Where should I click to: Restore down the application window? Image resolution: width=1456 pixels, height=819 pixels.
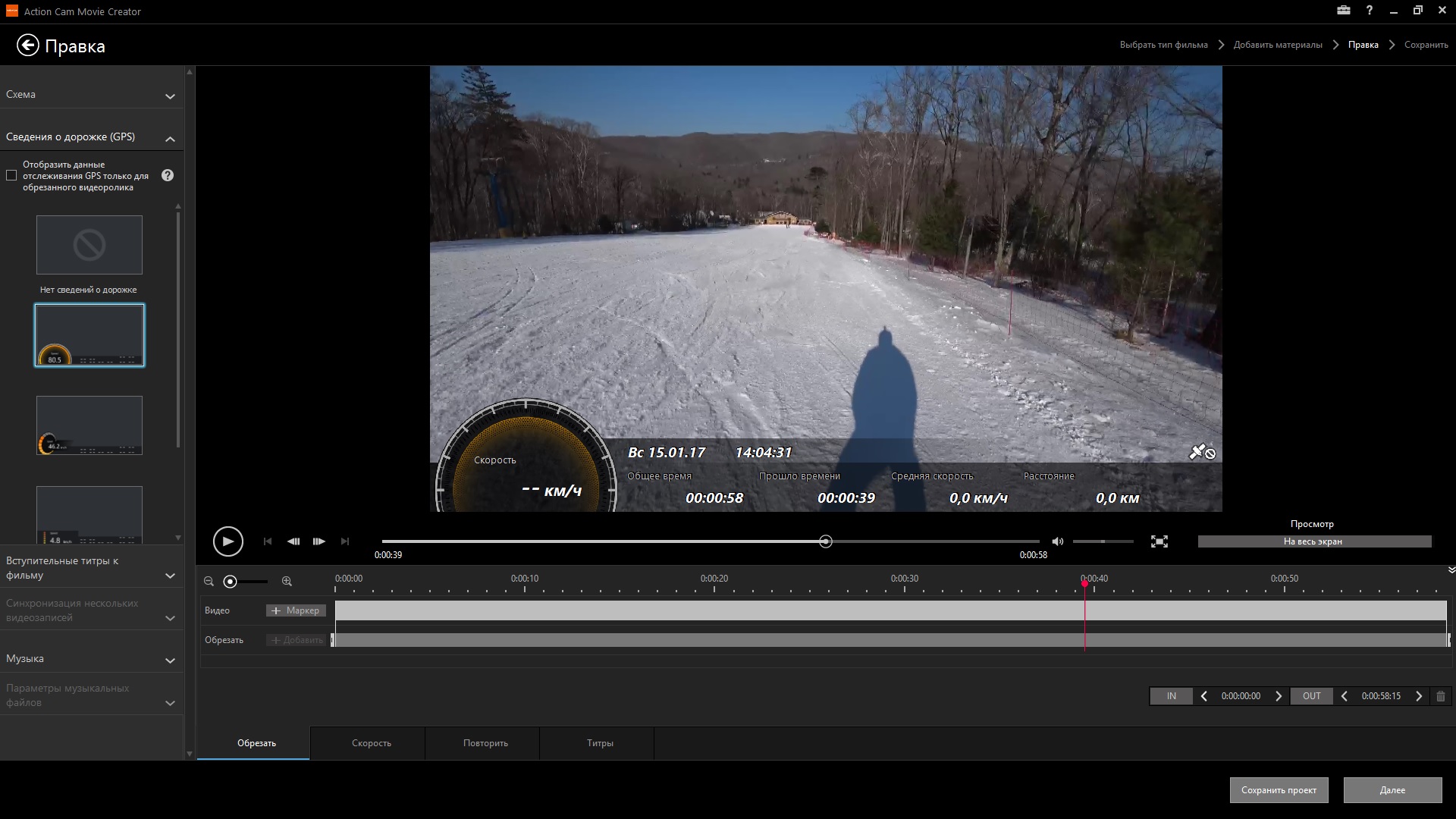coord(1417,11)
